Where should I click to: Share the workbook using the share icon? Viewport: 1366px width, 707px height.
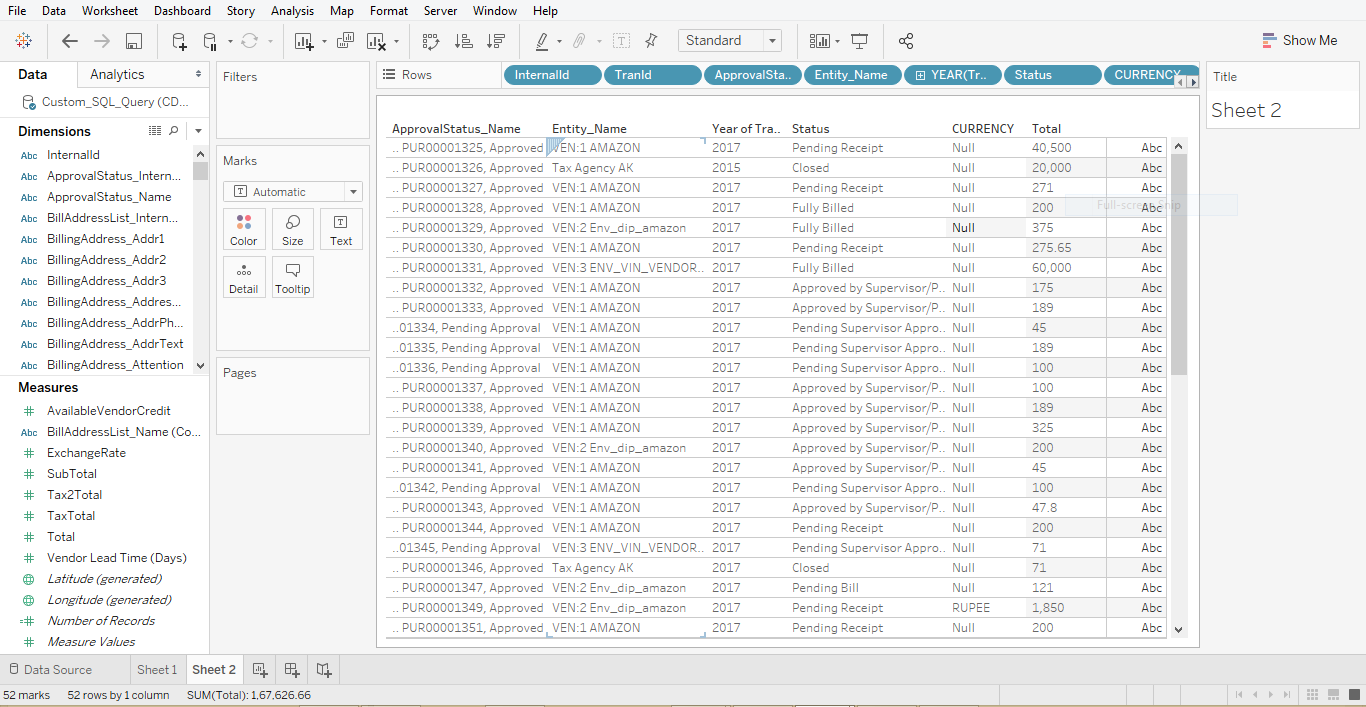coord(906,41)
